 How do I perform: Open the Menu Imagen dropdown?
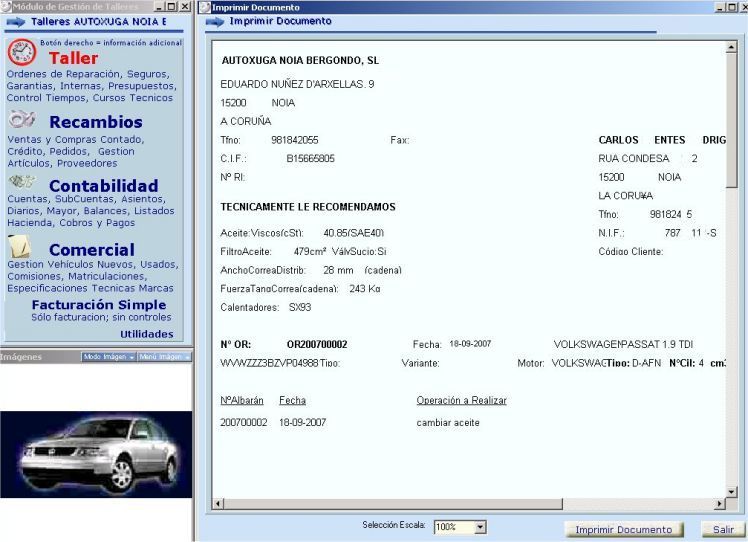[164, 357]
